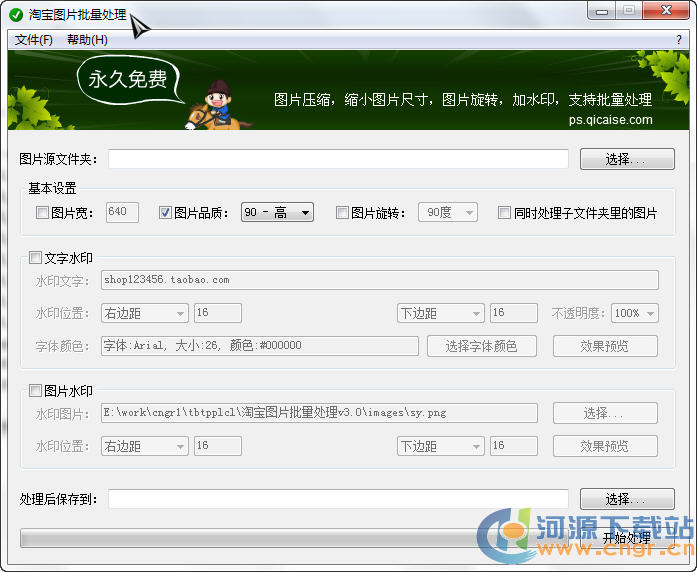This screenshot has width=697, height=572.
Task: Uncheck the 图片品质 checkbox
Action: 166,213
